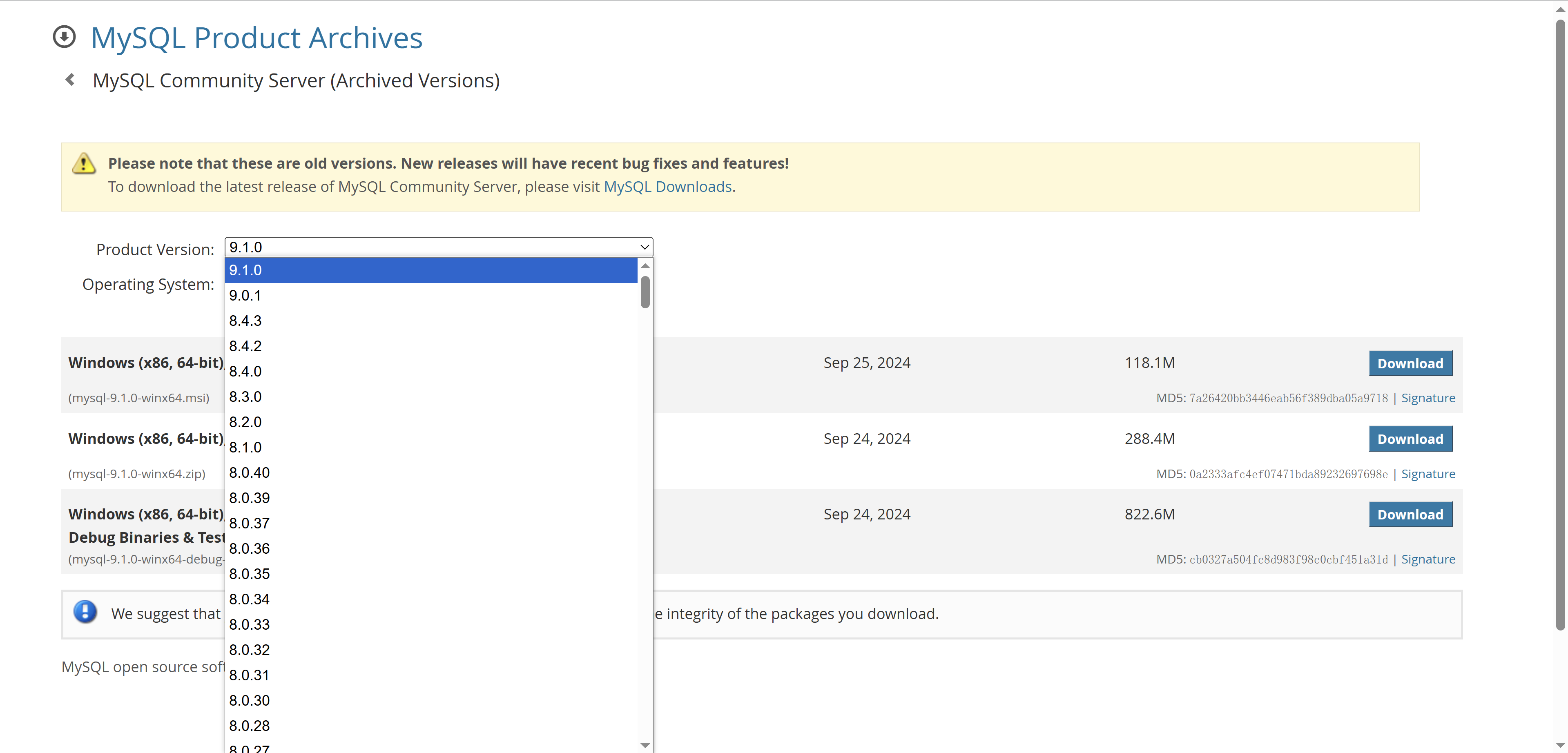The image size is (1568, 753).
Task: Select version 8.4.3 from list
Action: tap(245, 321)
